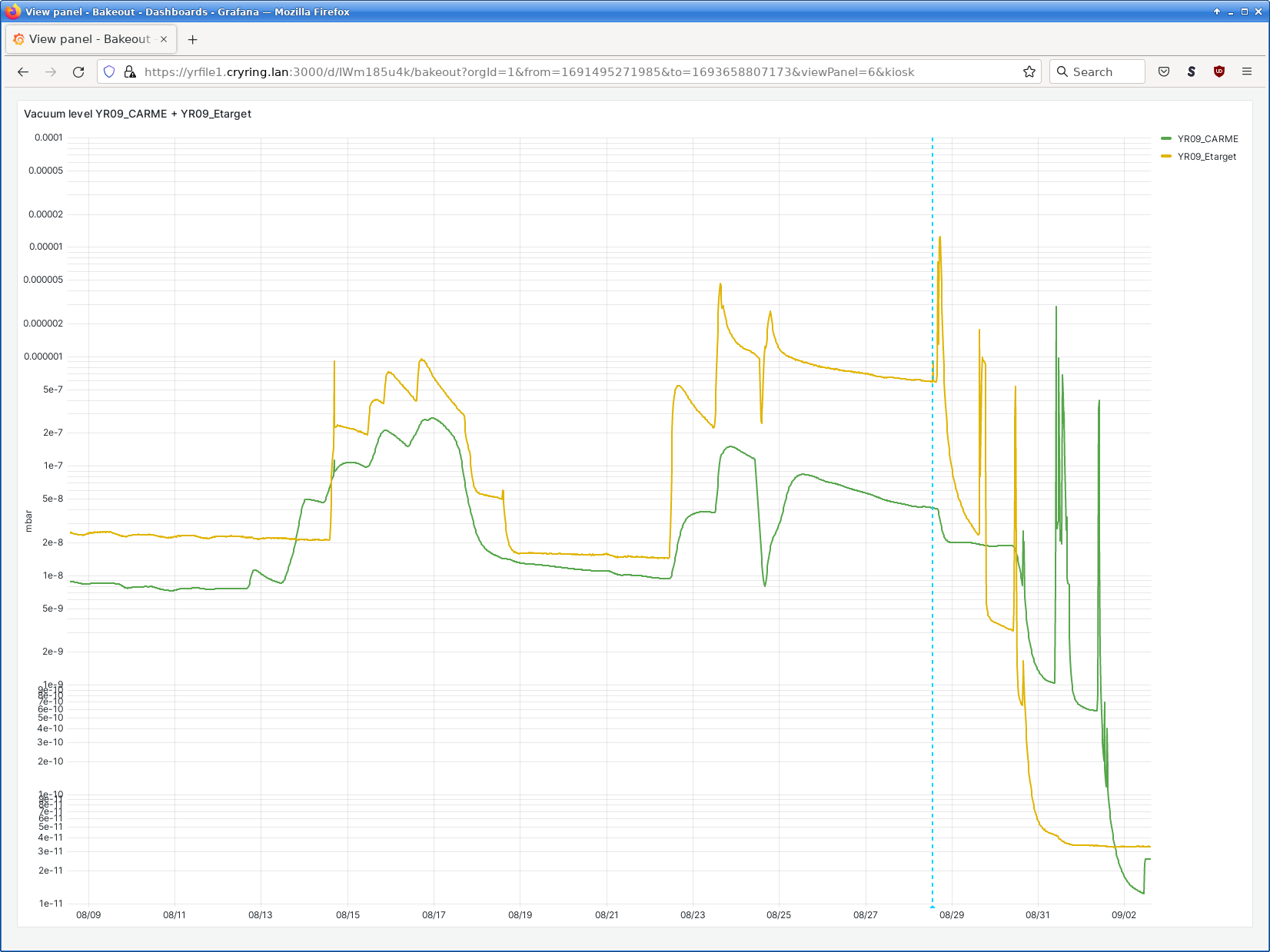Click the Forward navigation arrow
Image resolution: width=1270 pixels, height=952 pixels.
coord(51,71)
